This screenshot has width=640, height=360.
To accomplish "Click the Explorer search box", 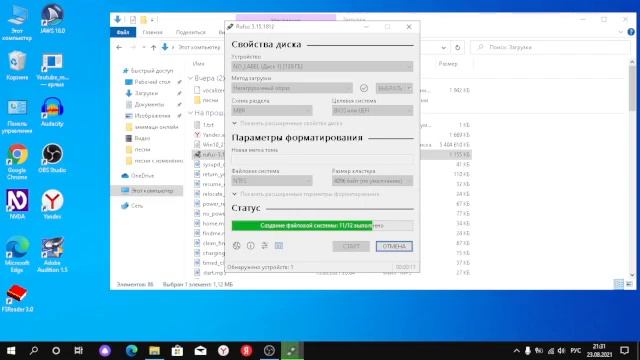I will click(x=550, y=47).
